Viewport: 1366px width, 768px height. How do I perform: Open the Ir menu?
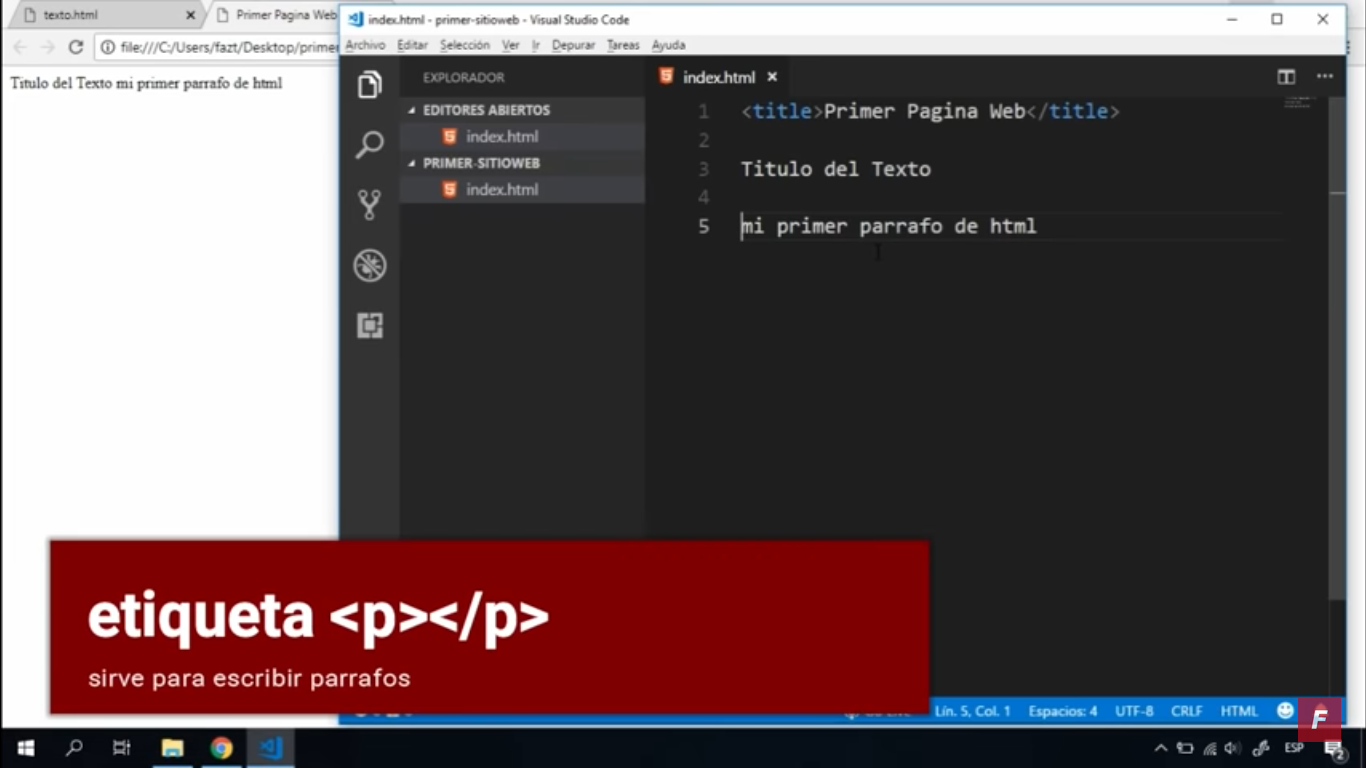coord(536,45)
